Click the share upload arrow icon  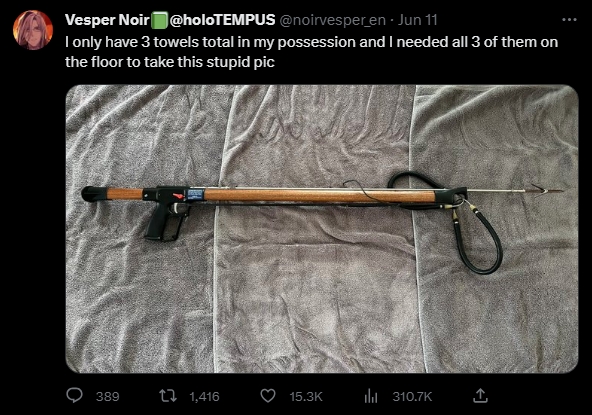point(480,396)
